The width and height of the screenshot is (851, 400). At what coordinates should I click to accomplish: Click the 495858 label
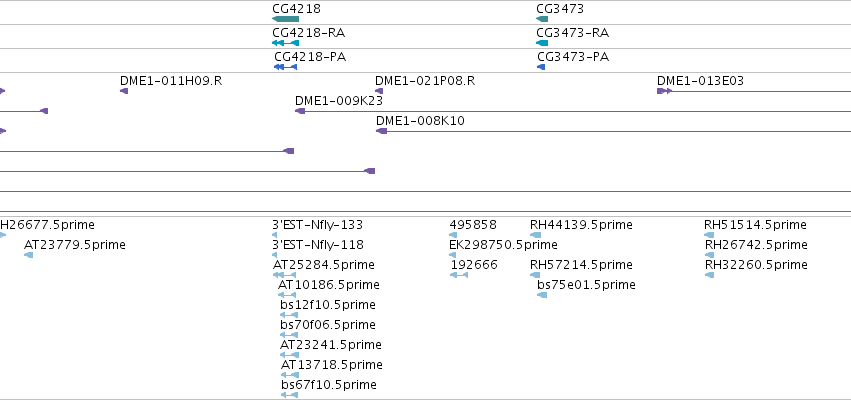[x=473, y=225]
